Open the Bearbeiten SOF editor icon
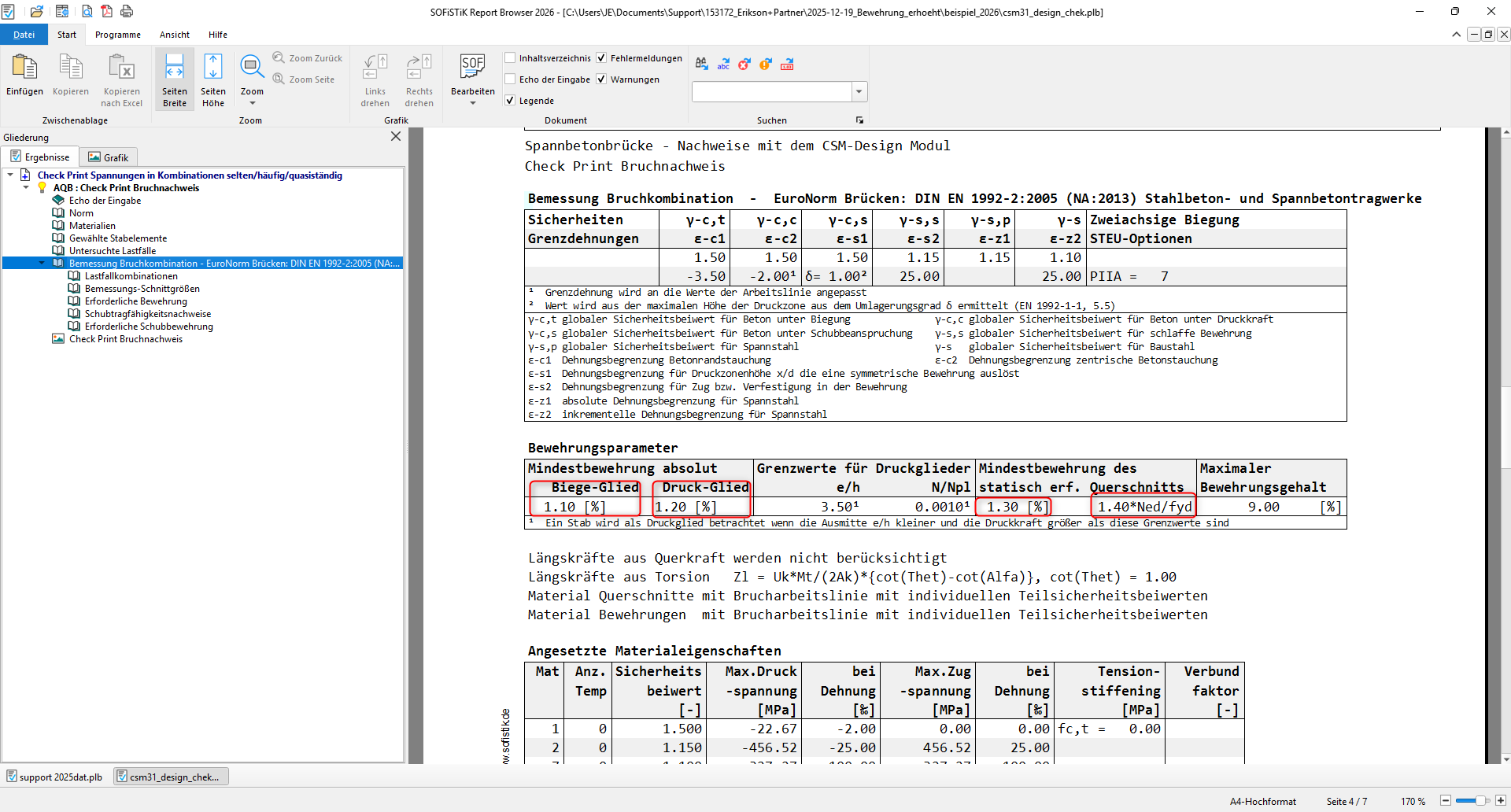 click(472, 76)
